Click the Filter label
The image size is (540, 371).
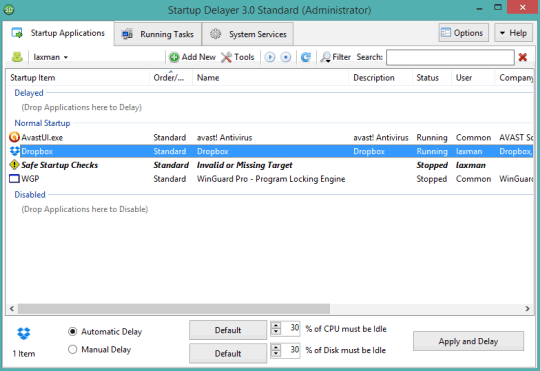pos(342,57)
